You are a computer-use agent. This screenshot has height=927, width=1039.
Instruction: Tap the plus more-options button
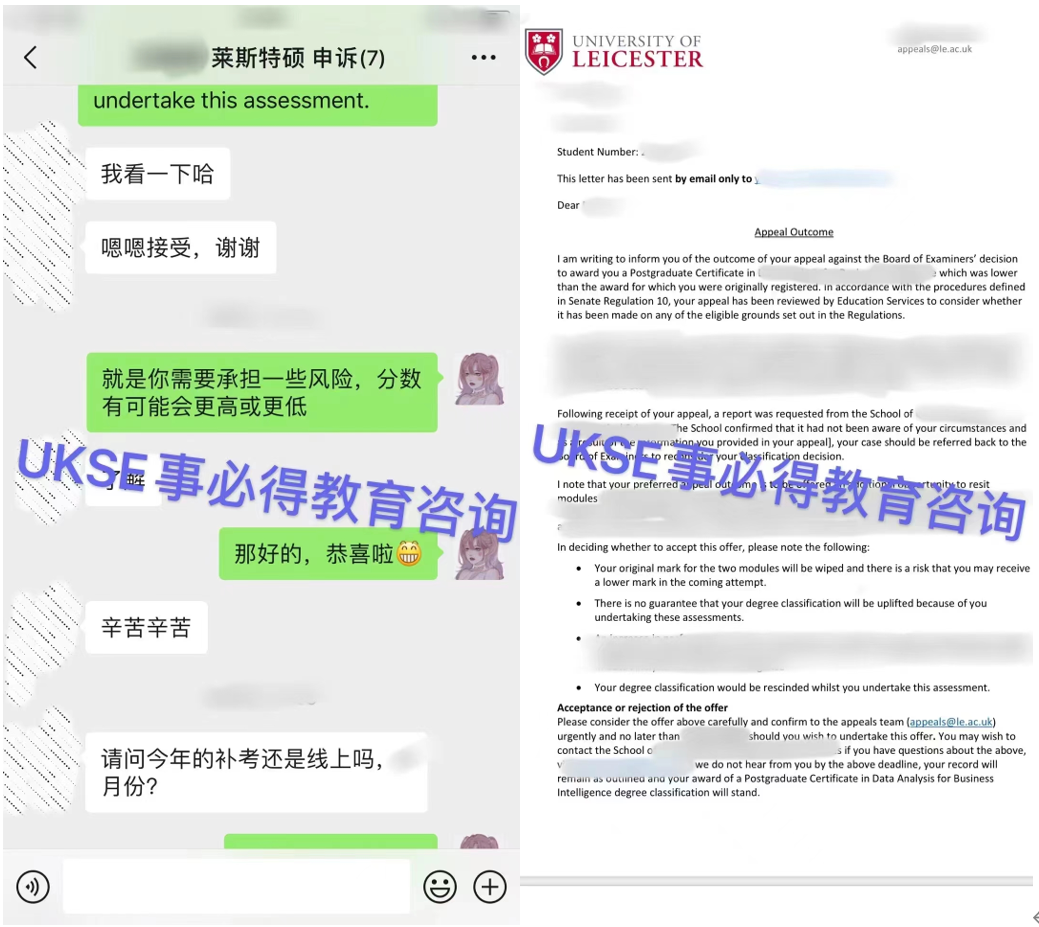click(490, 887)
